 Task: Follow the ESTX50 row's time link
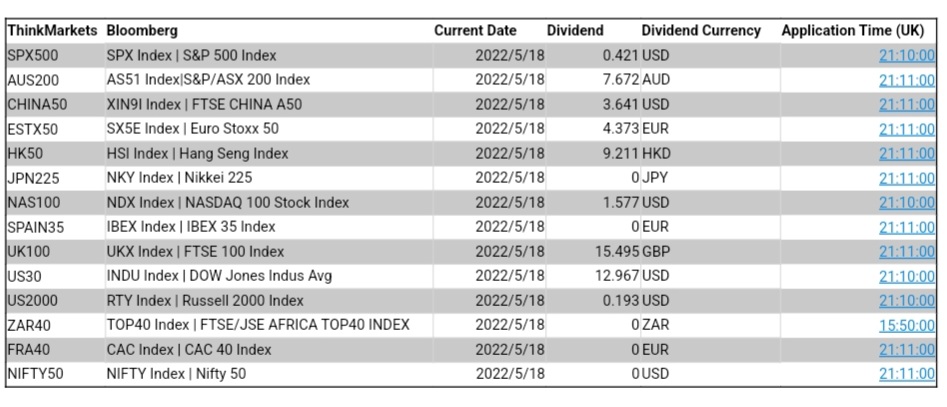(x=906, y=129)
